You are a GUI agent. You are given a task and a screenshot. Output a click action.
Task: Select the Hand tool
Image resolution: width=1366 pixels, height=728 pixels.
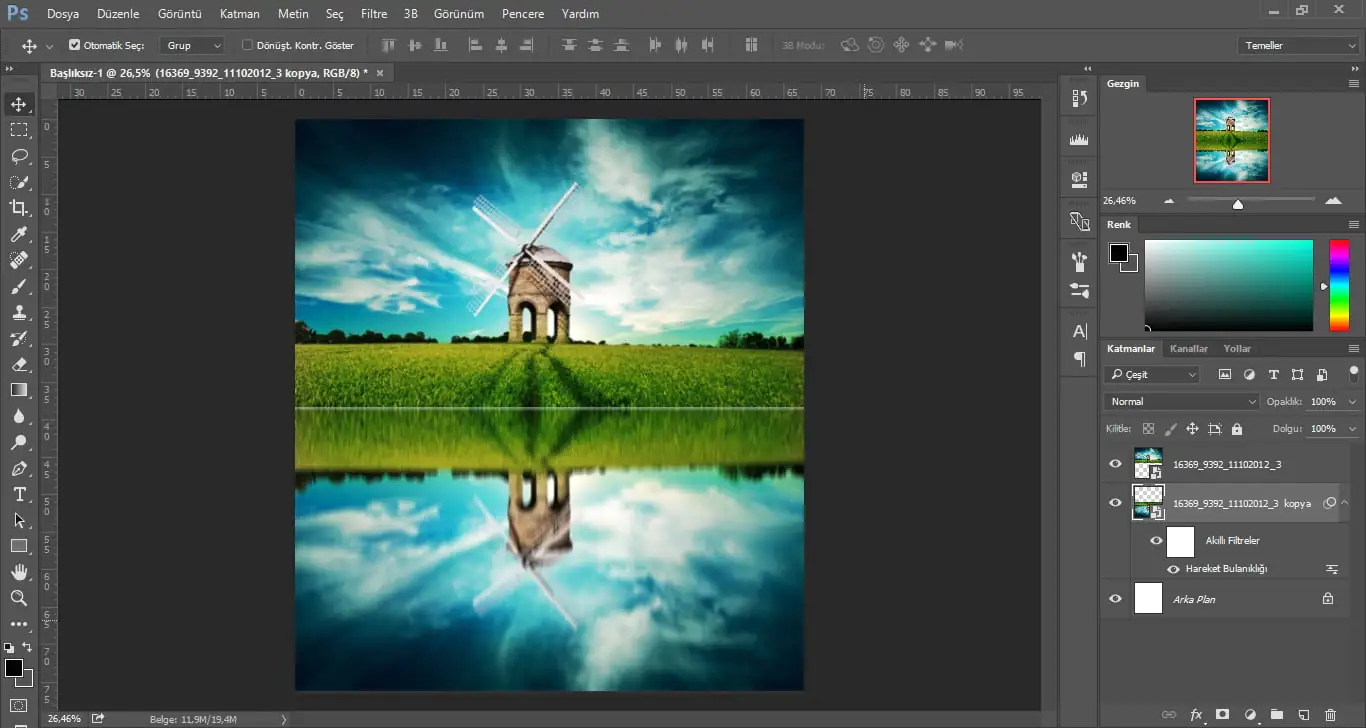click(x=19, y=572)
